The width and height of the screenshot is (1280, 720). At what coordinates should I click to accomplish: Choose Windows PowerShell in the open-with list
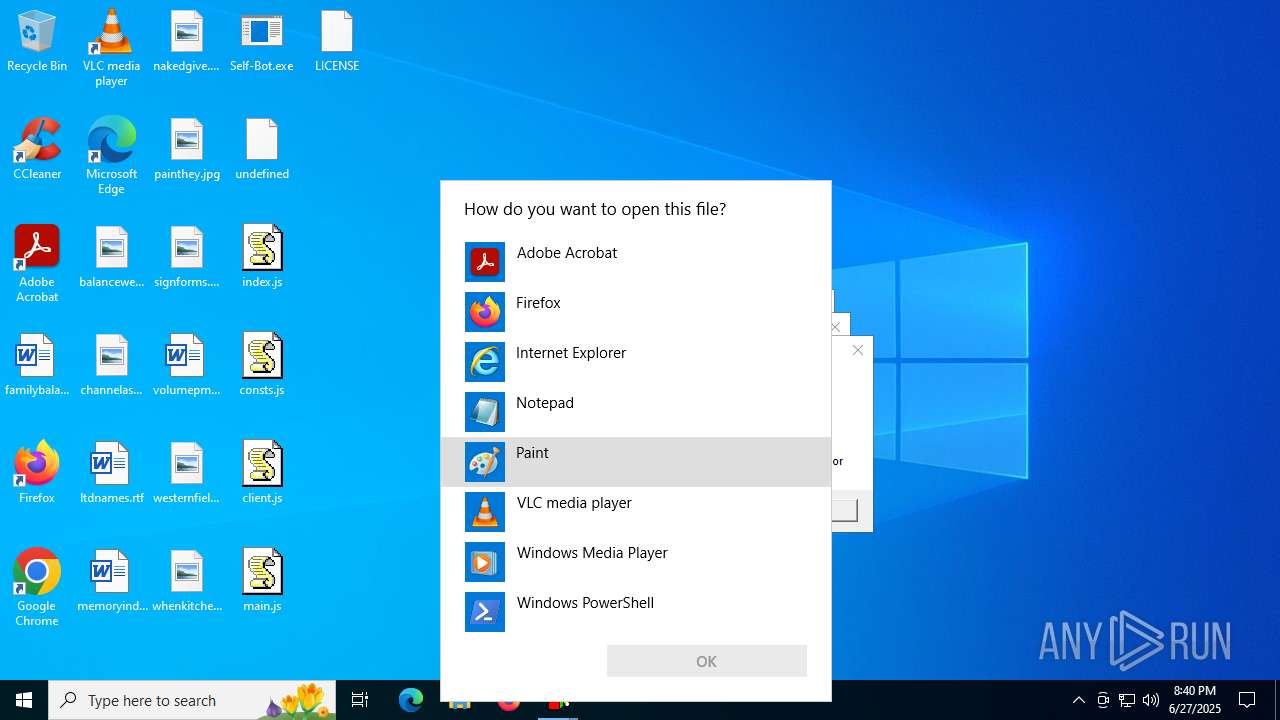635,612
